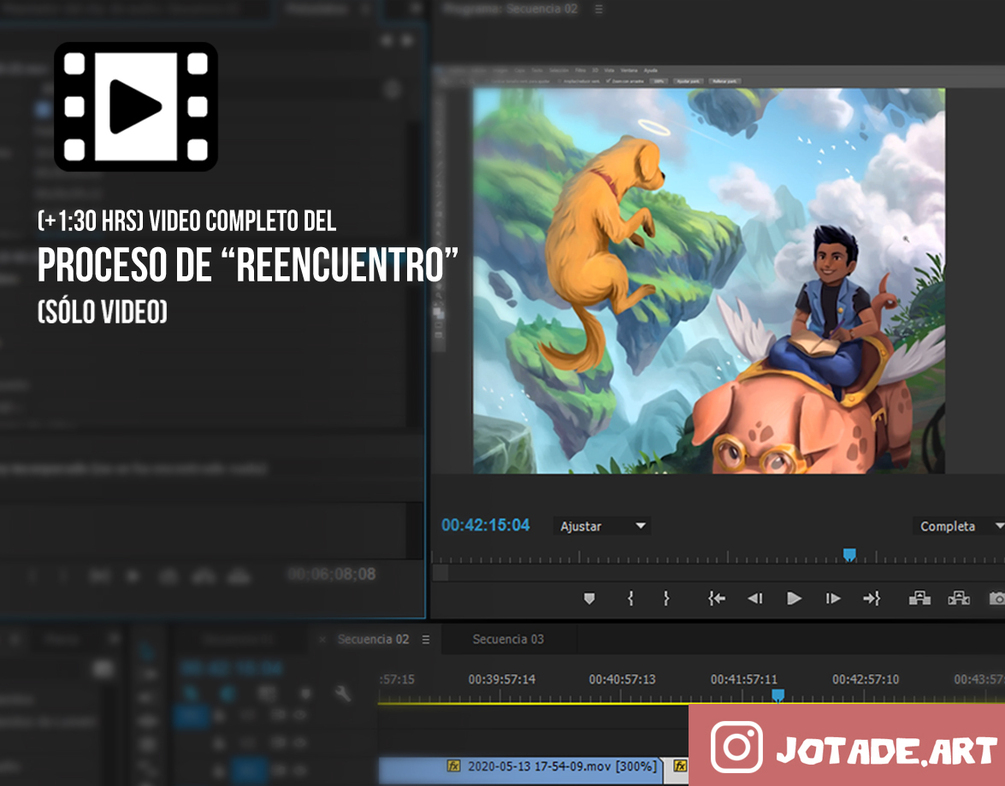Open timeline display settings wrench
1005x786 pixels.
coord(343,693)
